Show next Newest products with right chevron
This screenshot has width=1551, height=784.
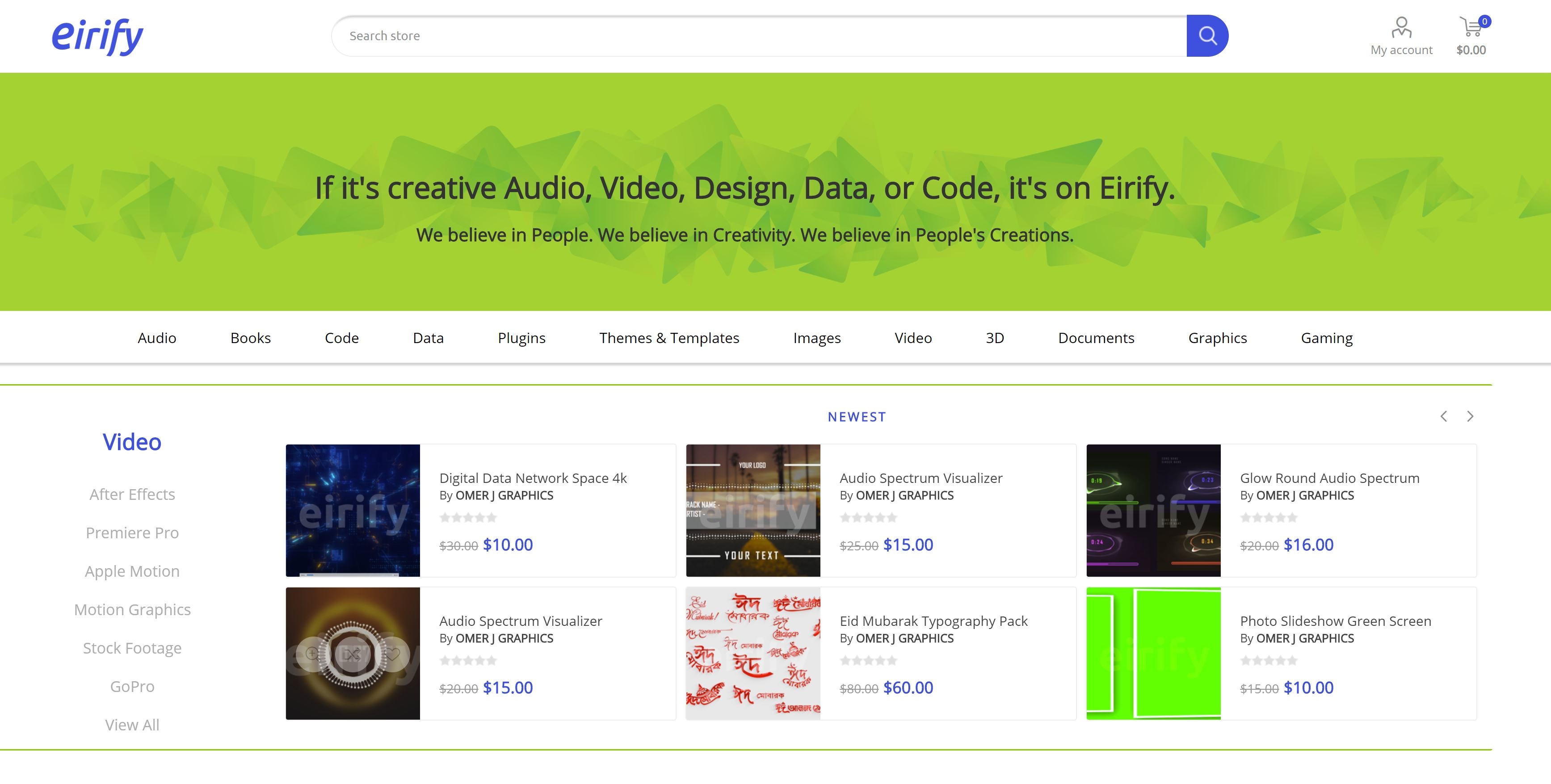point(1470,417)
